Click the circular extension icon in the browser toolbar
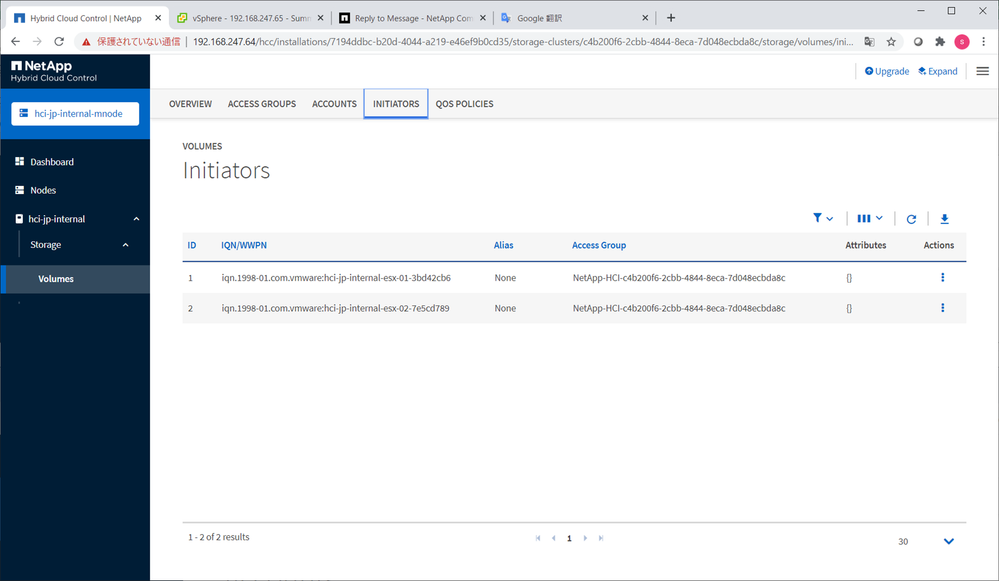The width and height of the screenshot is (999, 581). (918, 42)
